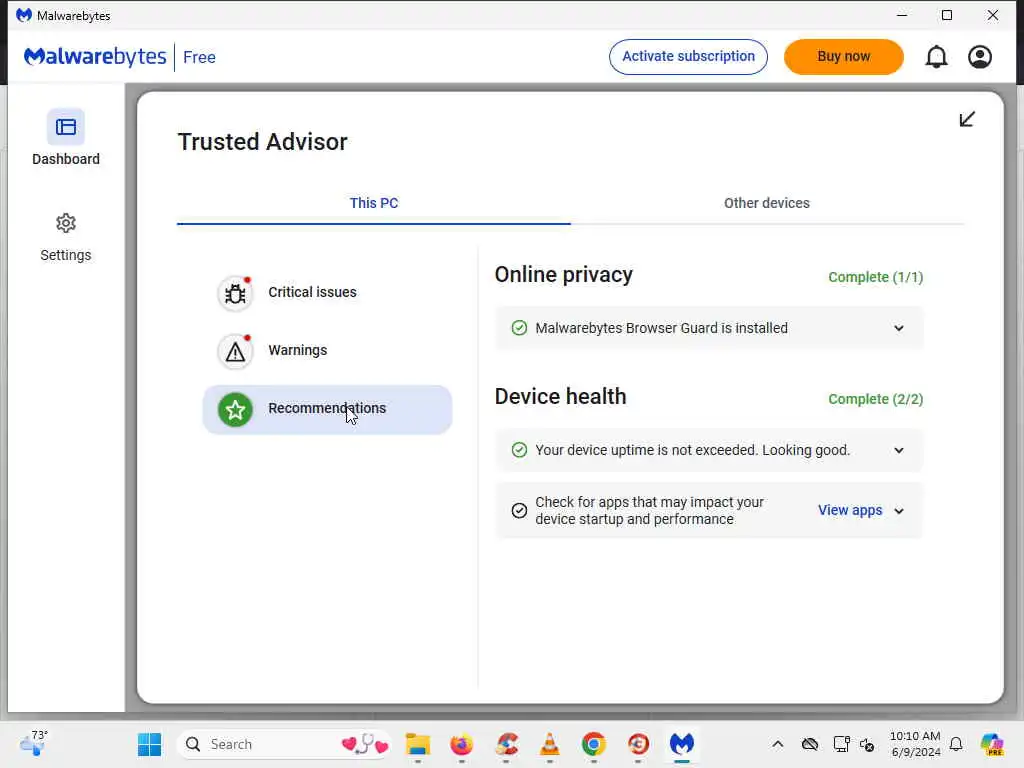Click the orange Buy now button
Image resolution: width=1024 pixels, height=768 pixels.
(x=844, y=57)
